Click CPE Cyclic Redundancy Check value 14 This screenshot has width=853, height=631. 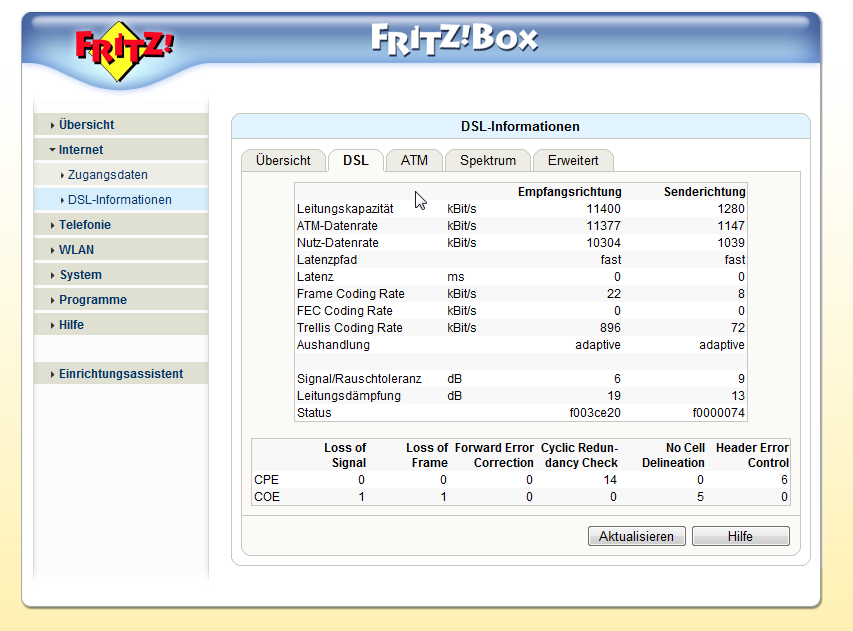(610, 480)
